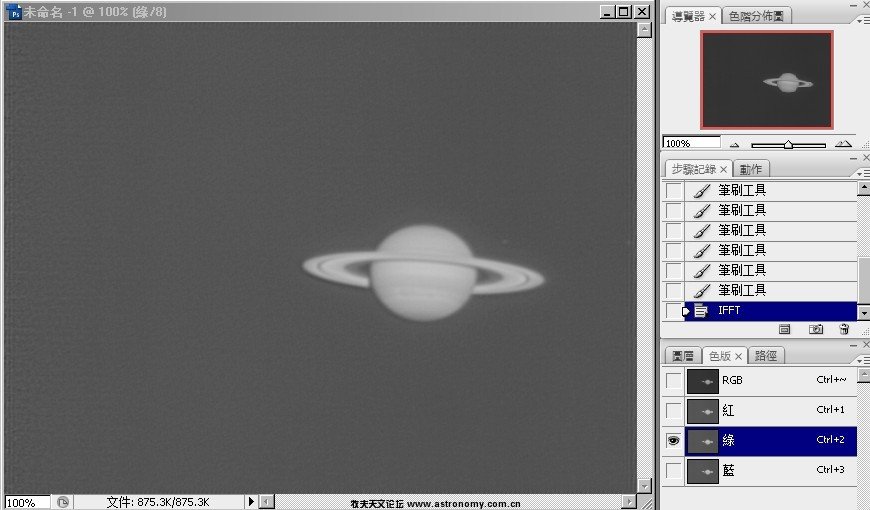Hide the 綠 green channel eye icon
This screenshot has width=870, height=510.
point(673,441)
